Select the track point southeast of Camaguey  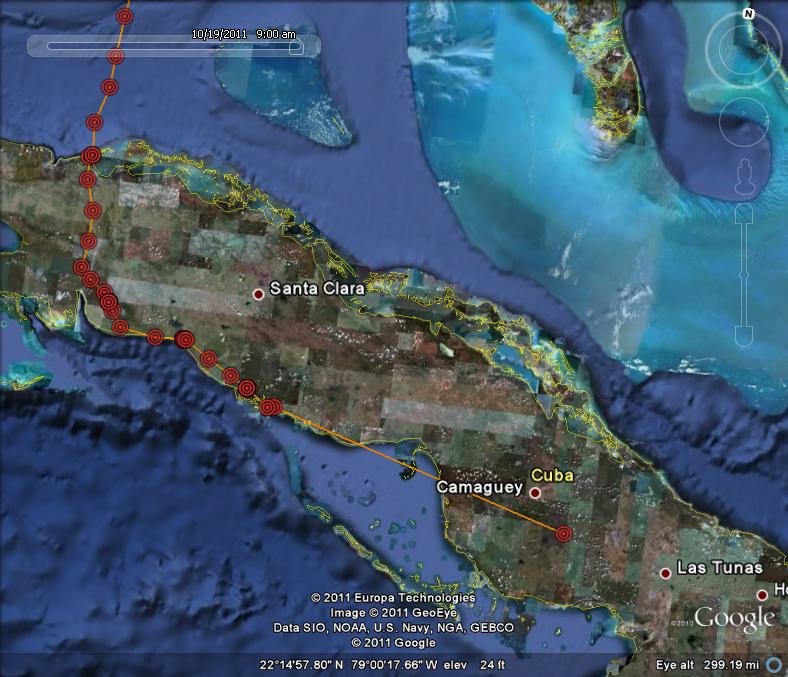(564, 533)
